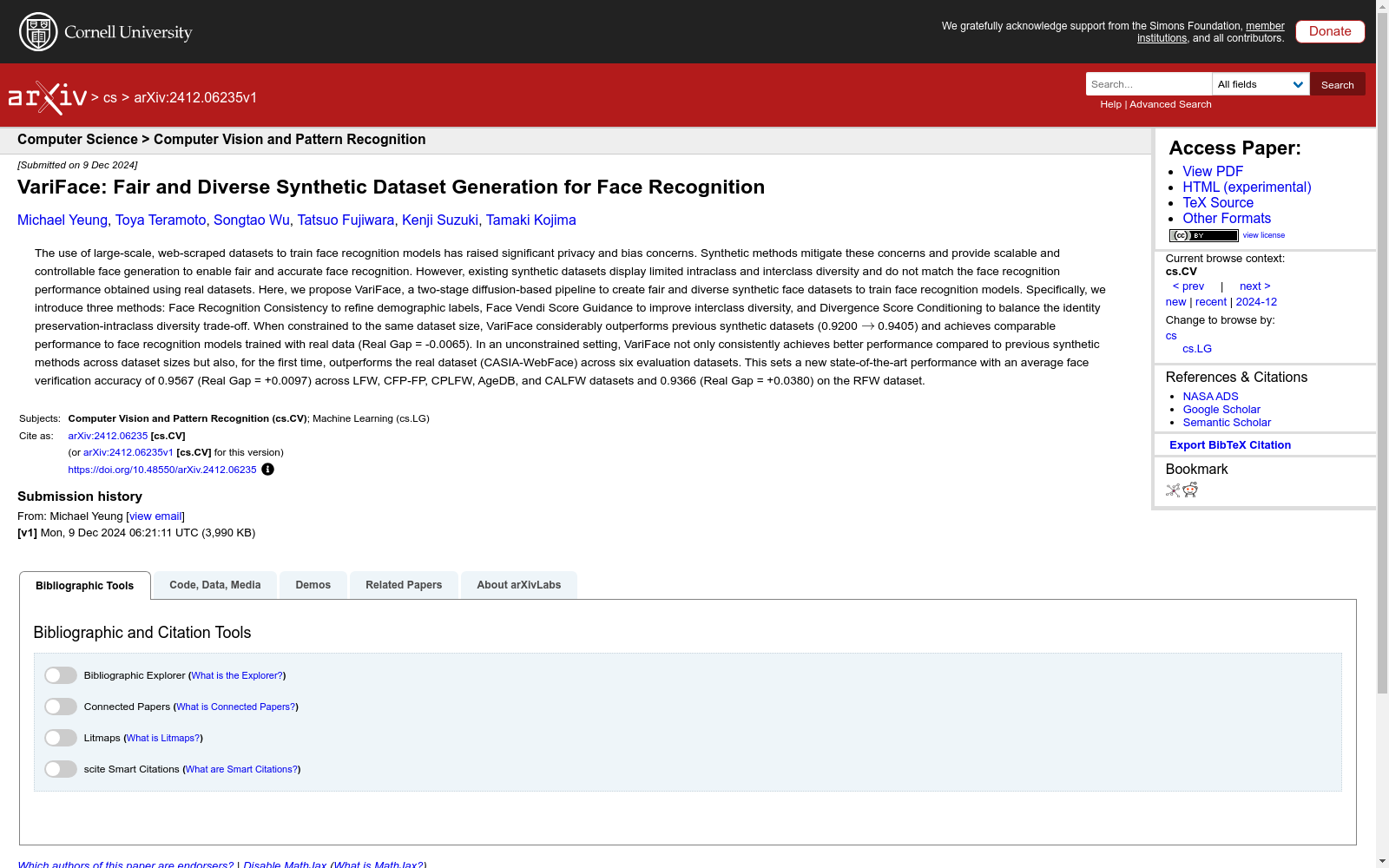Open the arXiv logo home link
Image resolution: width=1389 pixels, height=868 pixels.
point(48,98)
